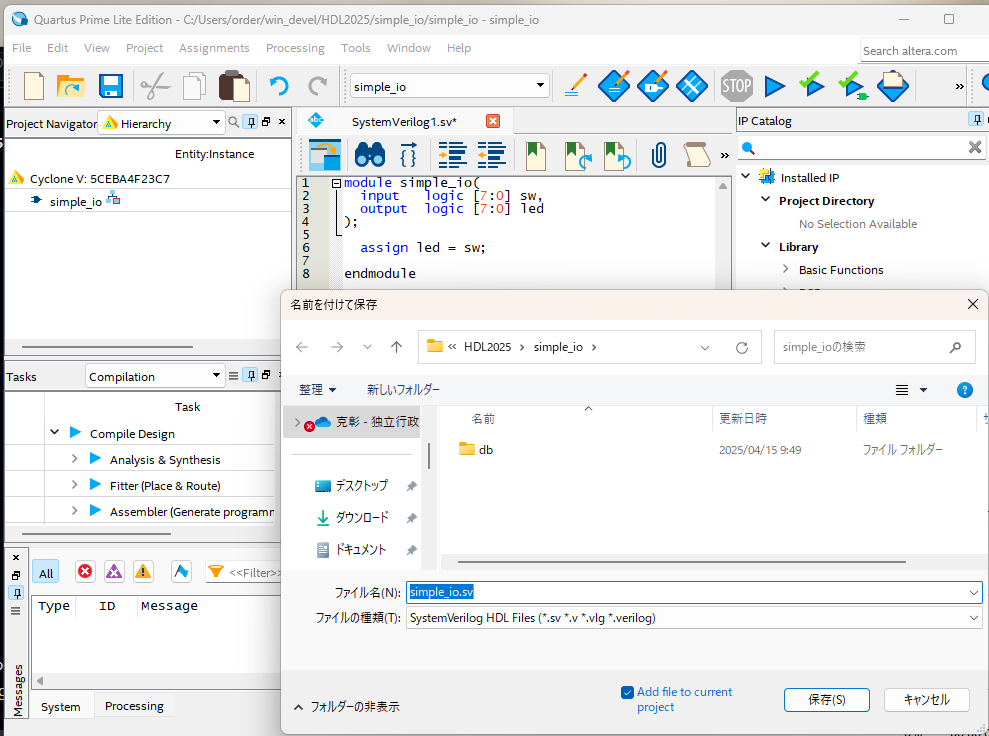This screenshot has height=736, width=989.
Task: Click 新しいフォルダー to create folder
Action: [403, 390]
